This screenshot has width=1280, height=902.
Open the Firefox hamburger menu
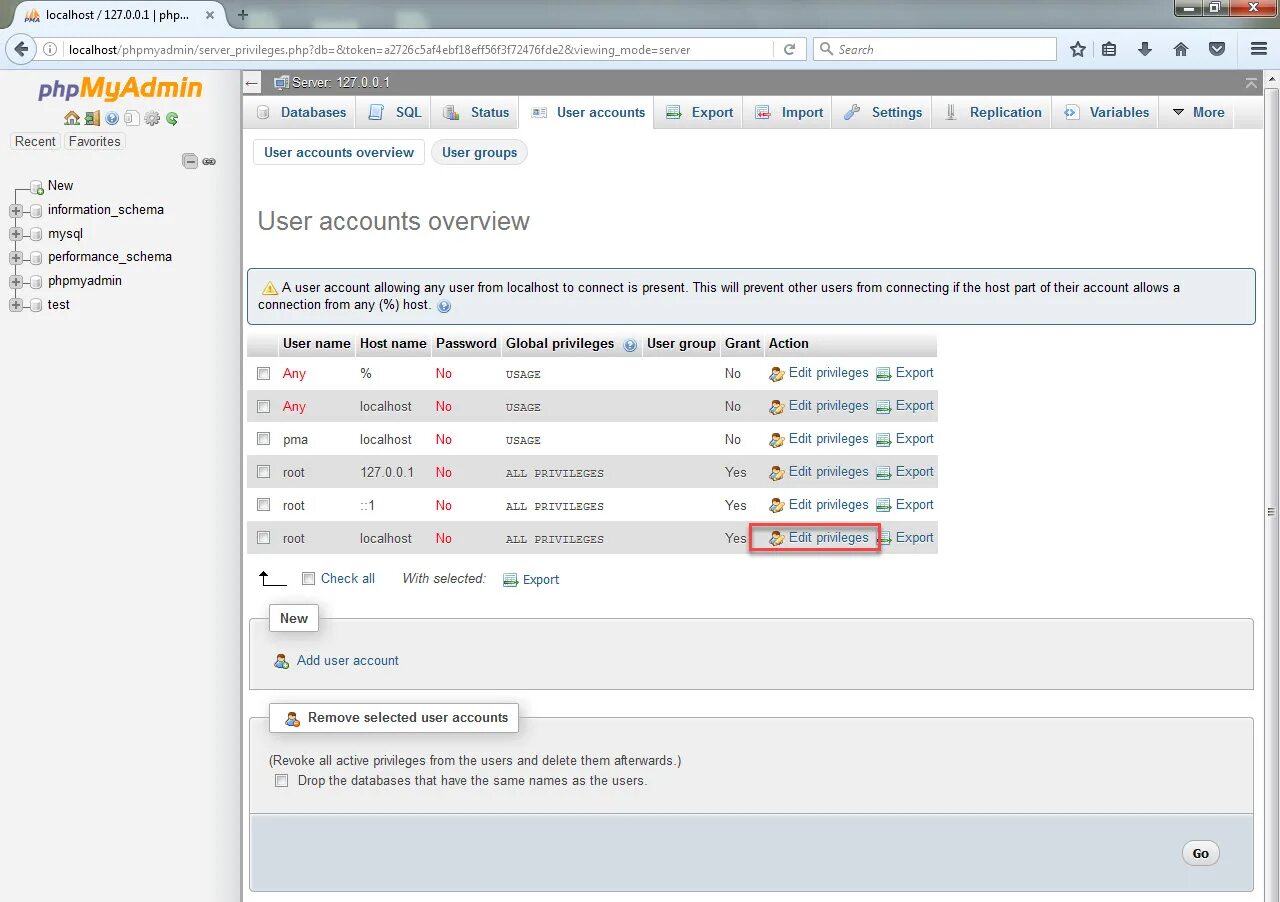[x=1259, y=49]
